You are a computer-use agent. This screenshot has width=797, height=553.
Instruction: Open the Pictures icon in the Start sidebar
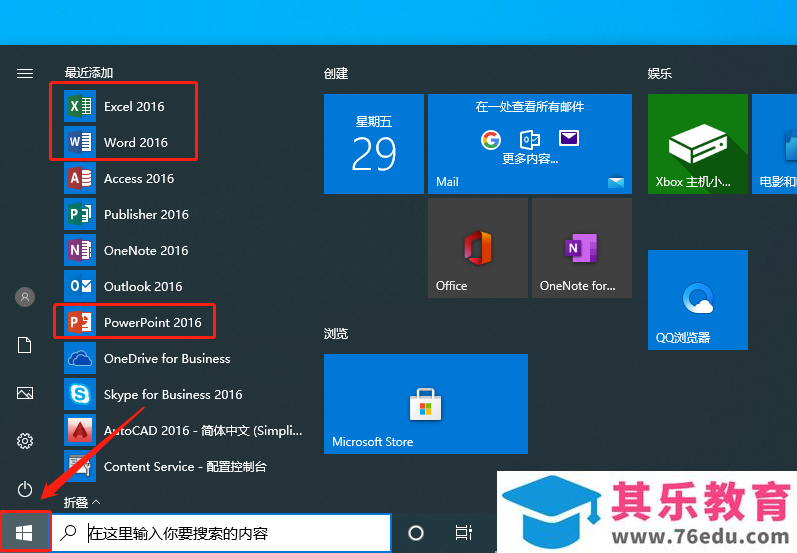point(25,393)
